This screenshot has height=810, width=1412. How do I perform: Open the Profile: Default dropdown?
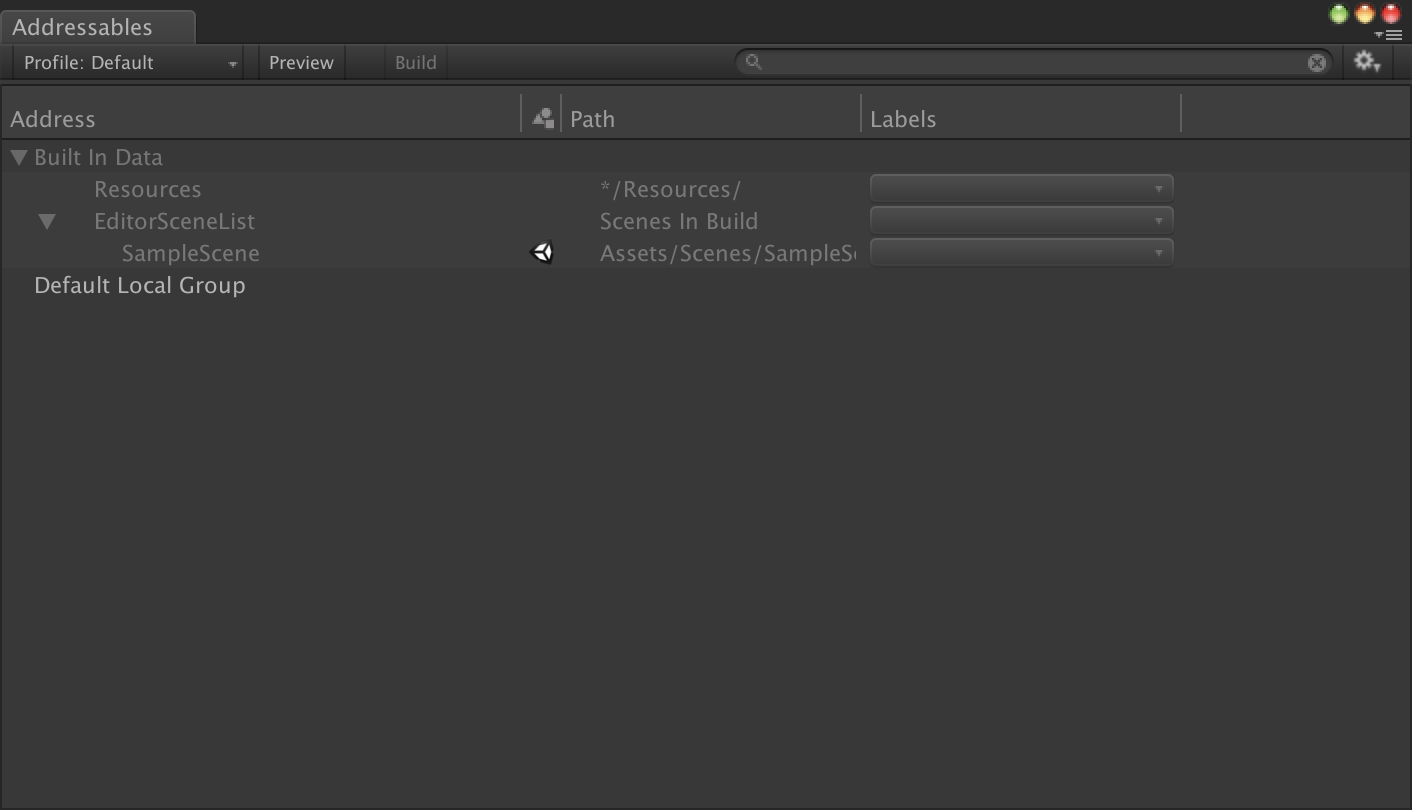click(x=125, y=62)
